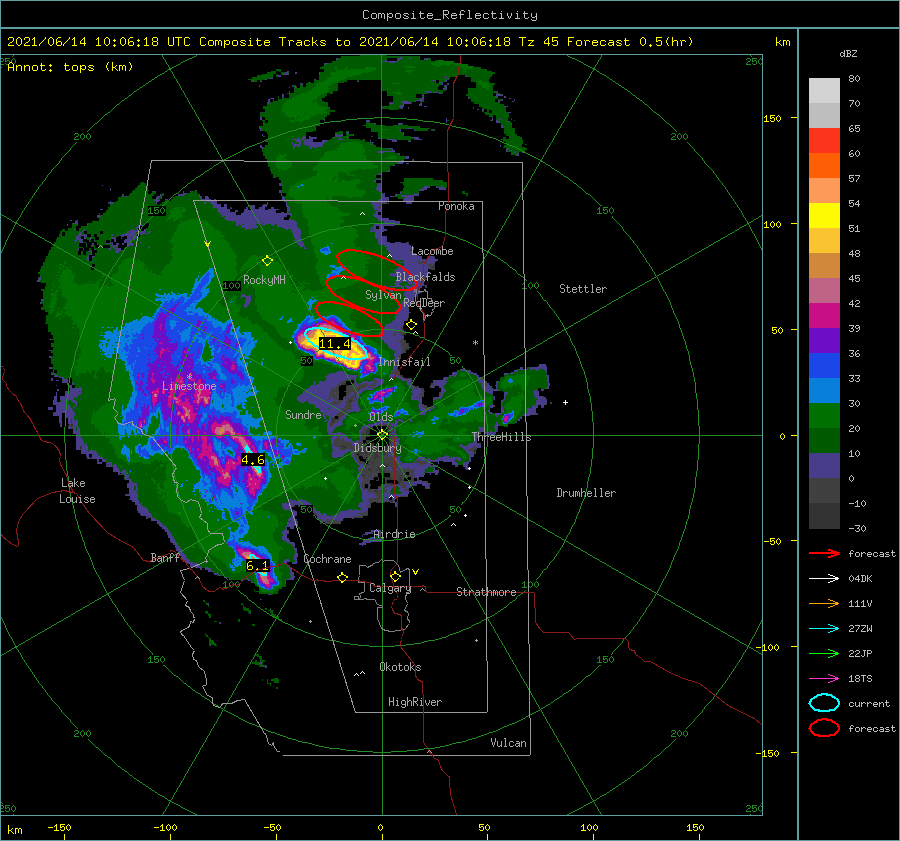This screenshot has width=900, height=841.
Task: Click the Airdrie label
Action: click(x=394, y=534)
